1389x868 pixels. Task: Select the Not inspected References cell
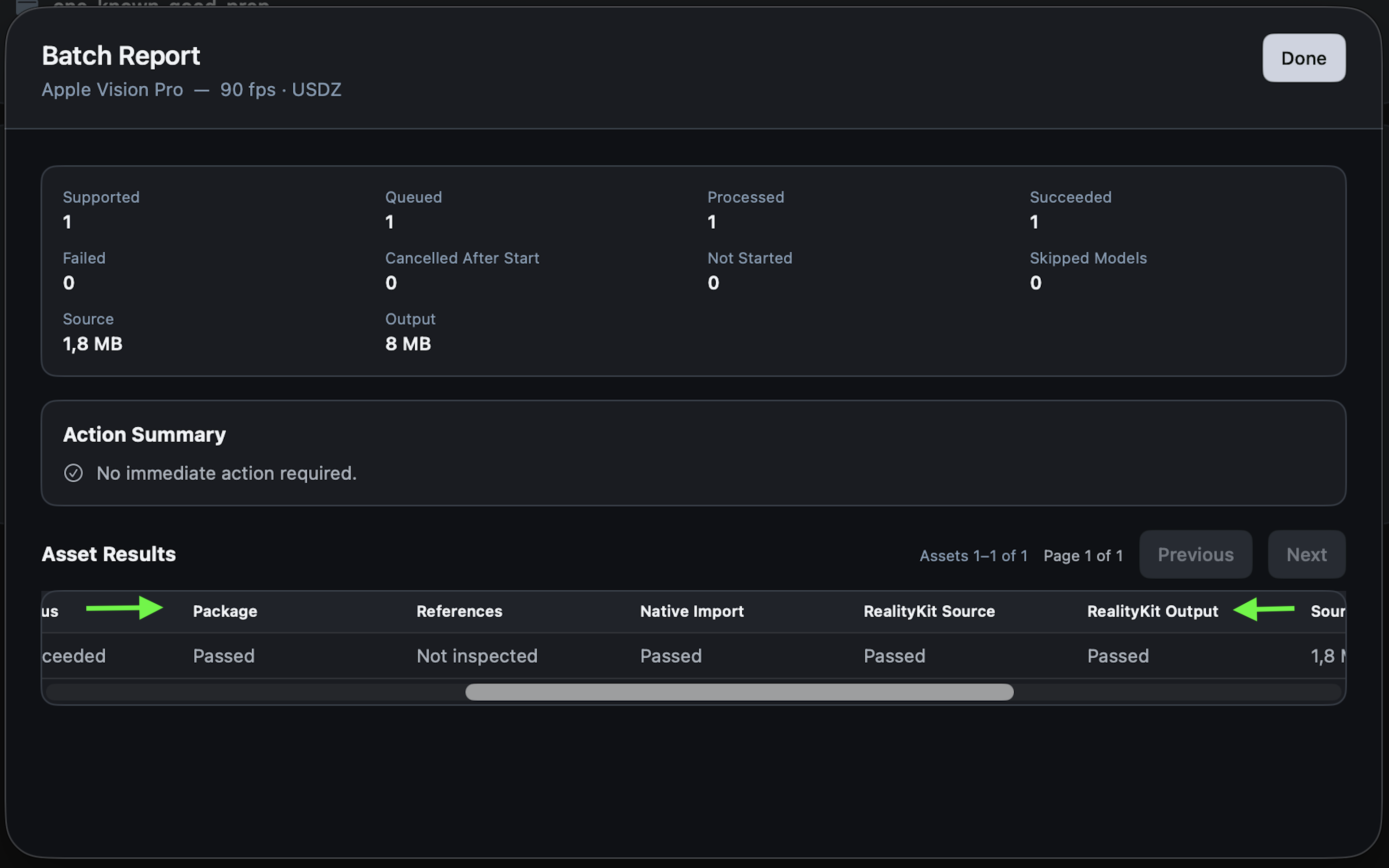point(477,656)
